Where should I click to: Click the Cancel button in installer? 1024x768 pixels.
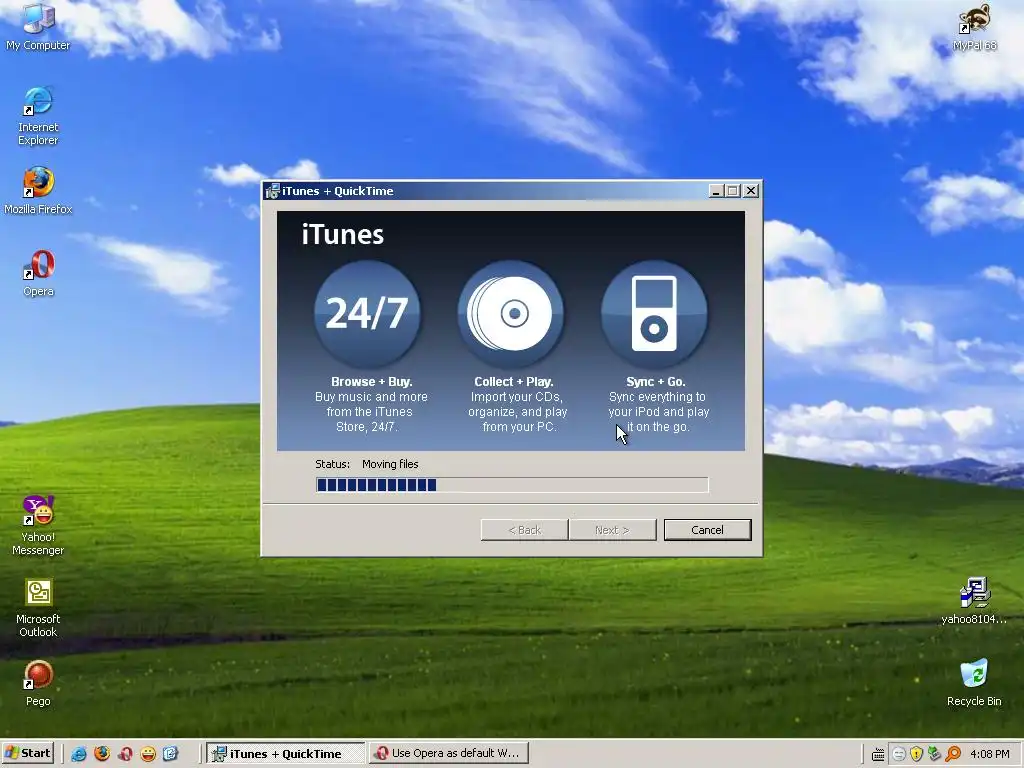tap(707, 530)
